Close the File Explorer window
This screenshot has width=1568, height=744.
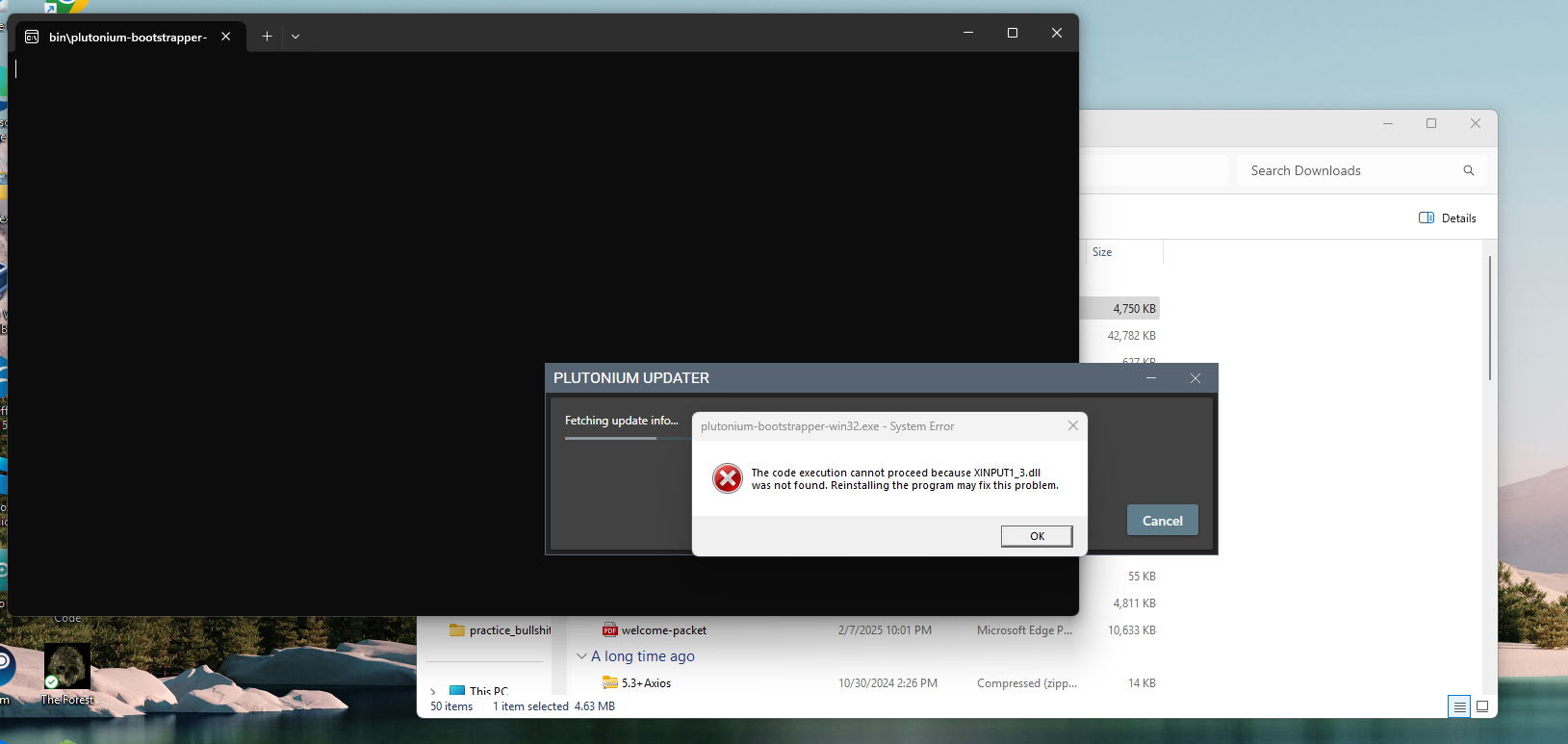pos(1476,123)
